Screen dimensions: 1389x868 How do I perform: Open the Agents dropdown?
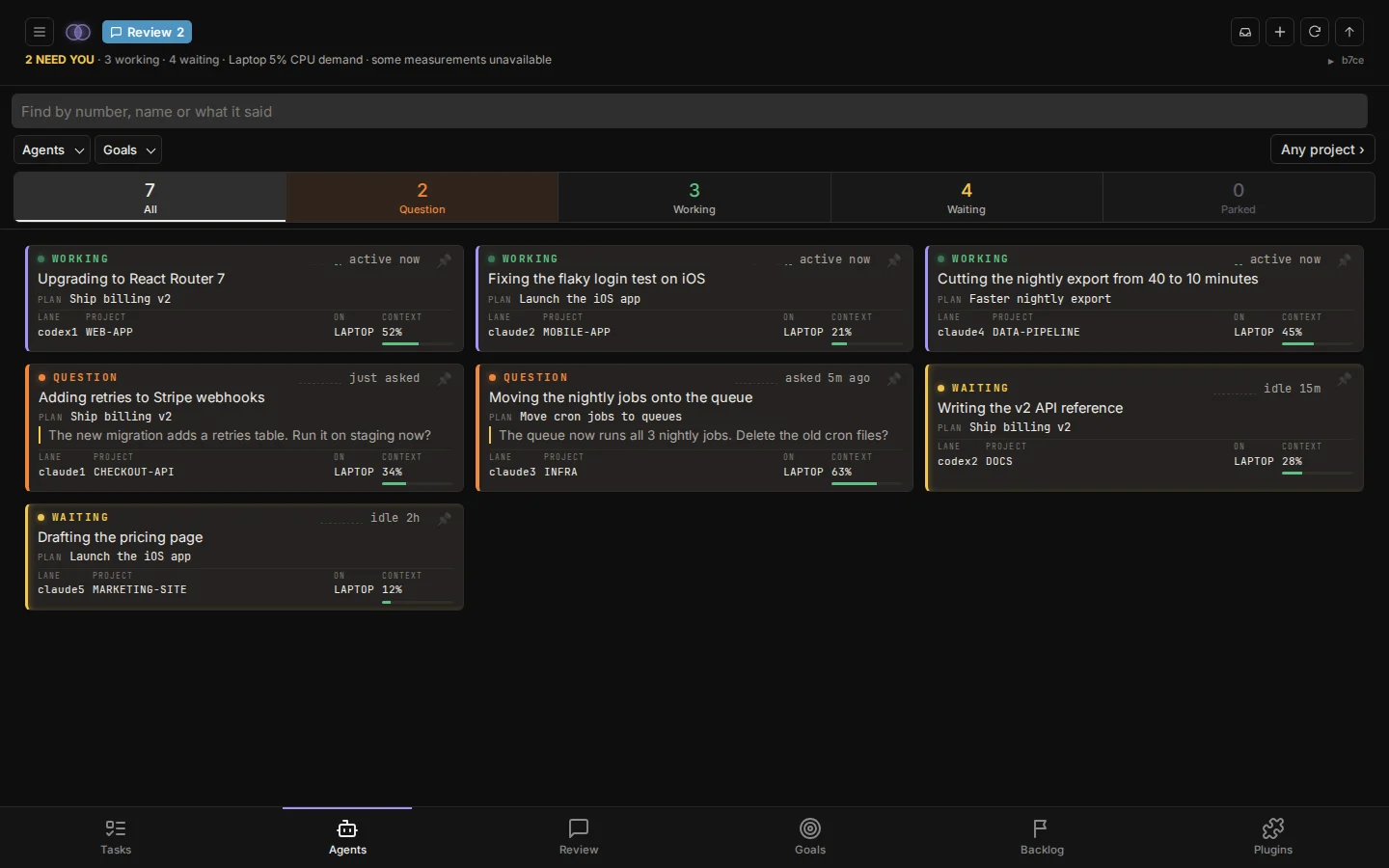pyautogui.click(x=52, y=149)
